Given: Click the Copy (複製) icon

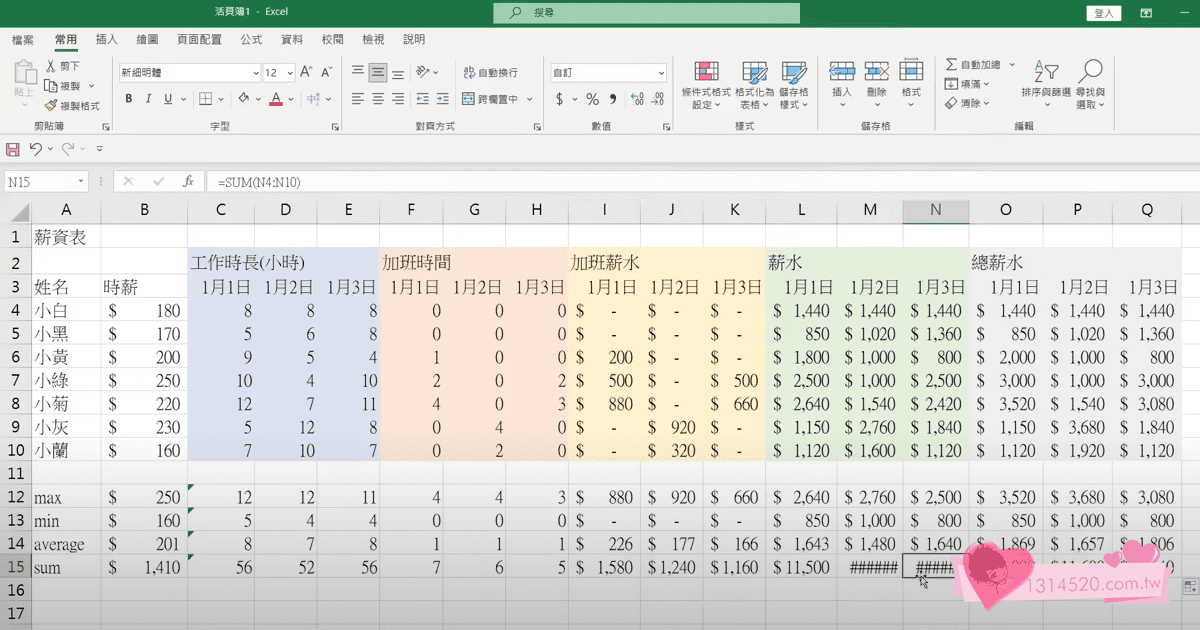Looking at the screenshot, I should 50,86.
